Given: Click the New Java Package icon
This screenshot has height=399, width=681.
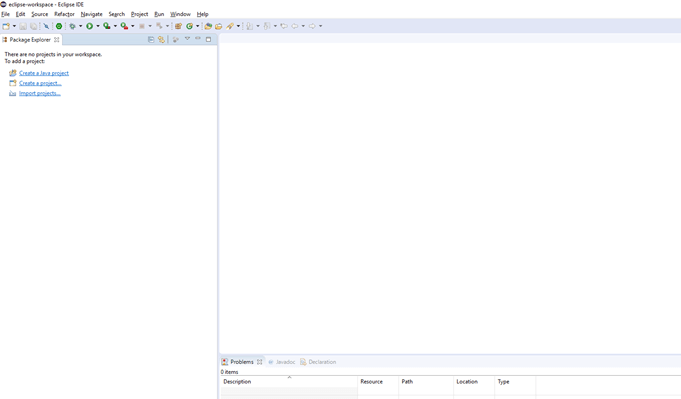Looking at the screenshot, I should tap(178, 26).
